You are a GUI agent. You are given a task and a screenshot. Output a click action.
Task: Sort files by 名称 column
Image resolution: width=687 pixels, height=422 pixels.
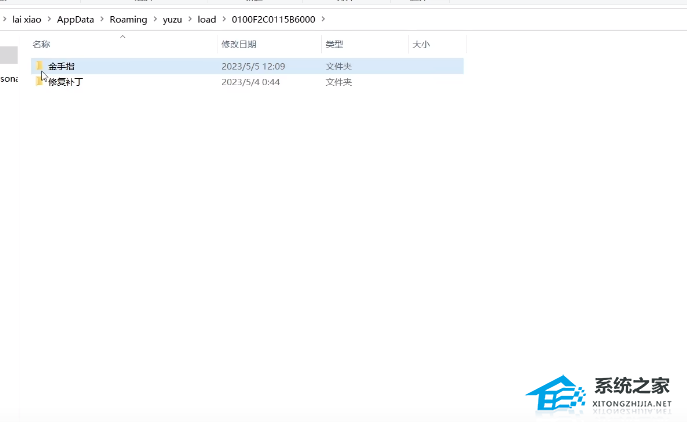(x=41, y=44)
